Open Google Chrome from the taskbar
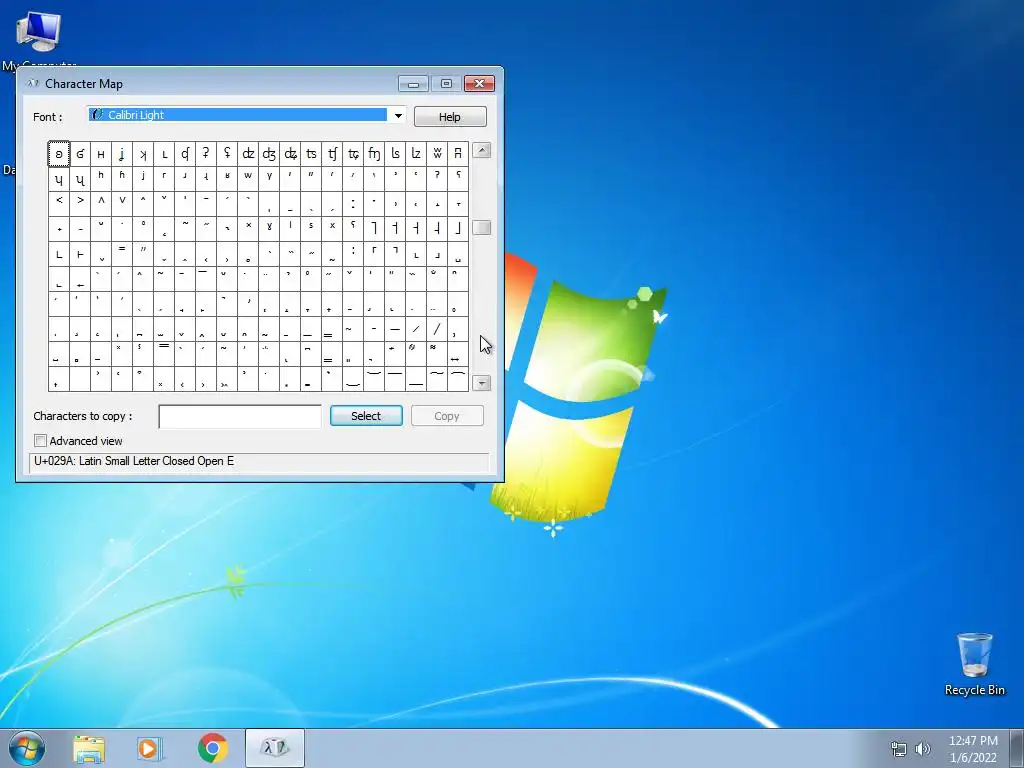Viewport: 1024px width, 768px height. pos(213,748)
